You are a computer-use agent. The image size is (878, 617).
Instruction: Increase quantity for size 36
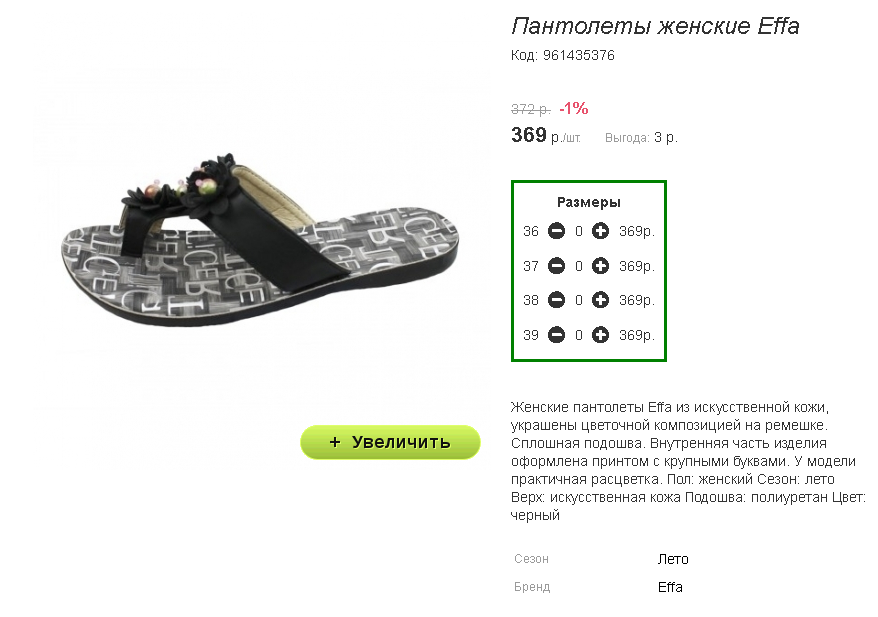pyautogui.click(x=600, y=231)
